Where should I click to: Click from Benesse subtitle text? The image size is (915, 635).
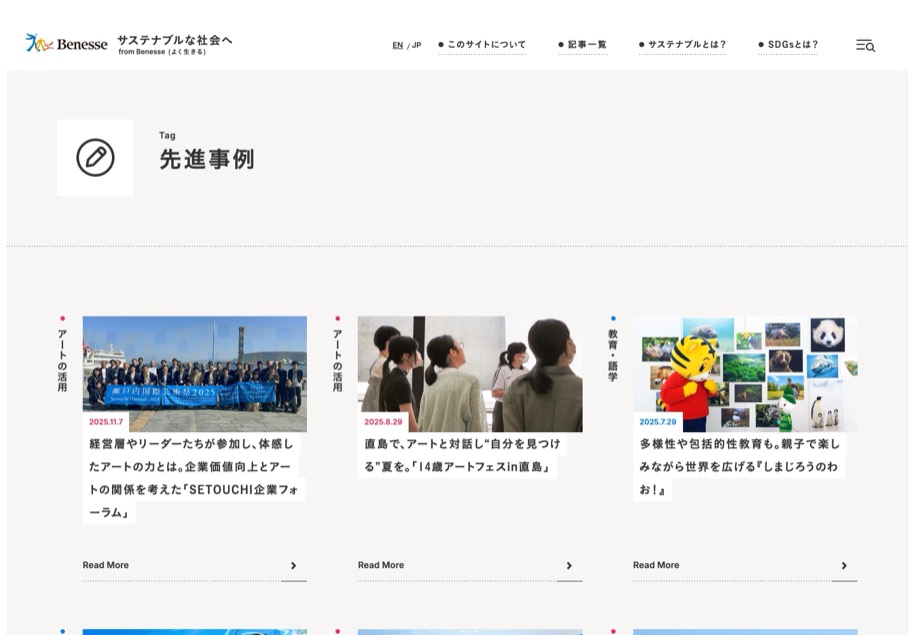[x=162, y=52]
